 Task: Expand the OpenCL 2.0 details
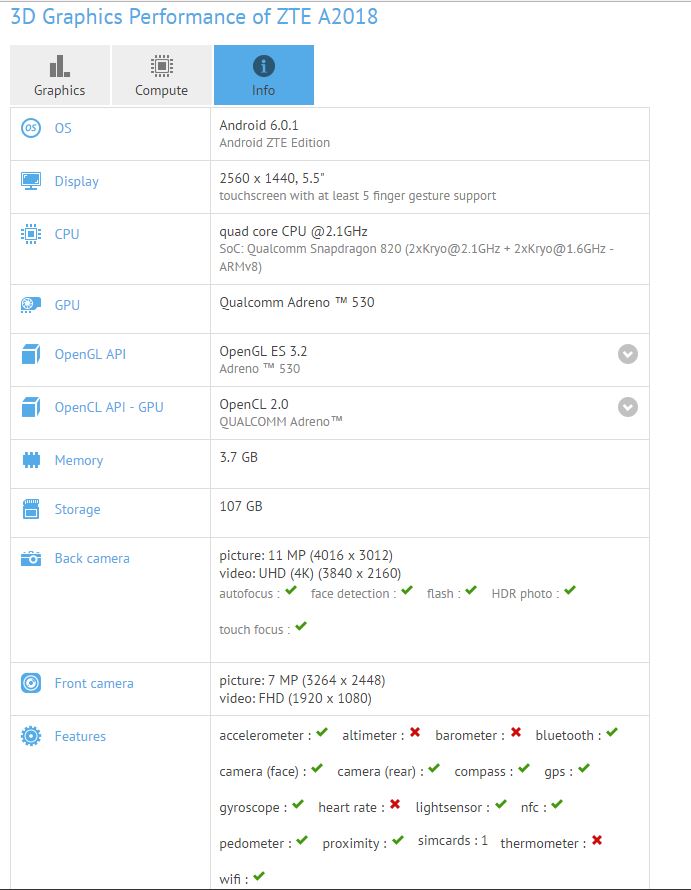click(x=627, y=407)
